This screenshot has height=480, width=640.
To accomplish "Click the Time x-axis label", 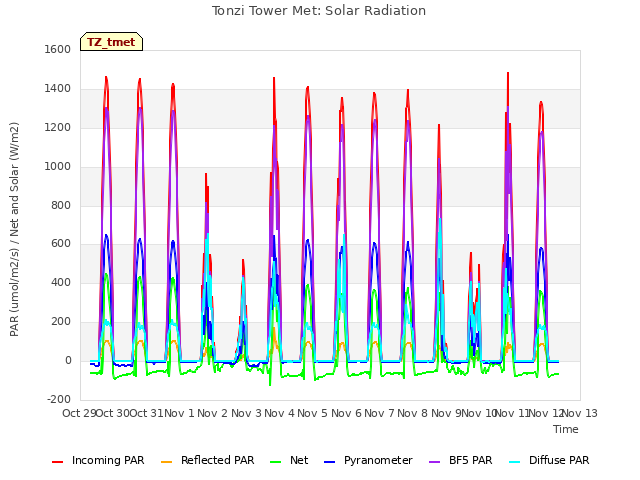I will click(566, 429).
